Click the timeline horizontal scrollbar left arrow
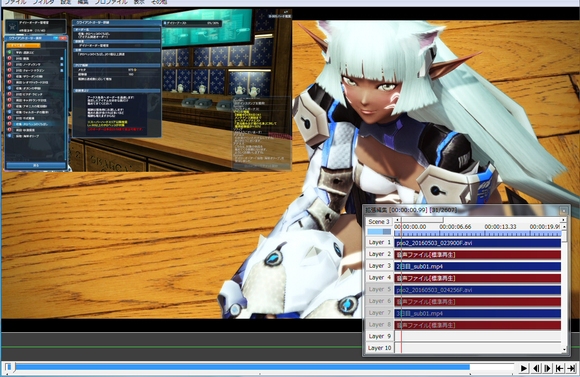580x377 pixels. pos(397,220)
